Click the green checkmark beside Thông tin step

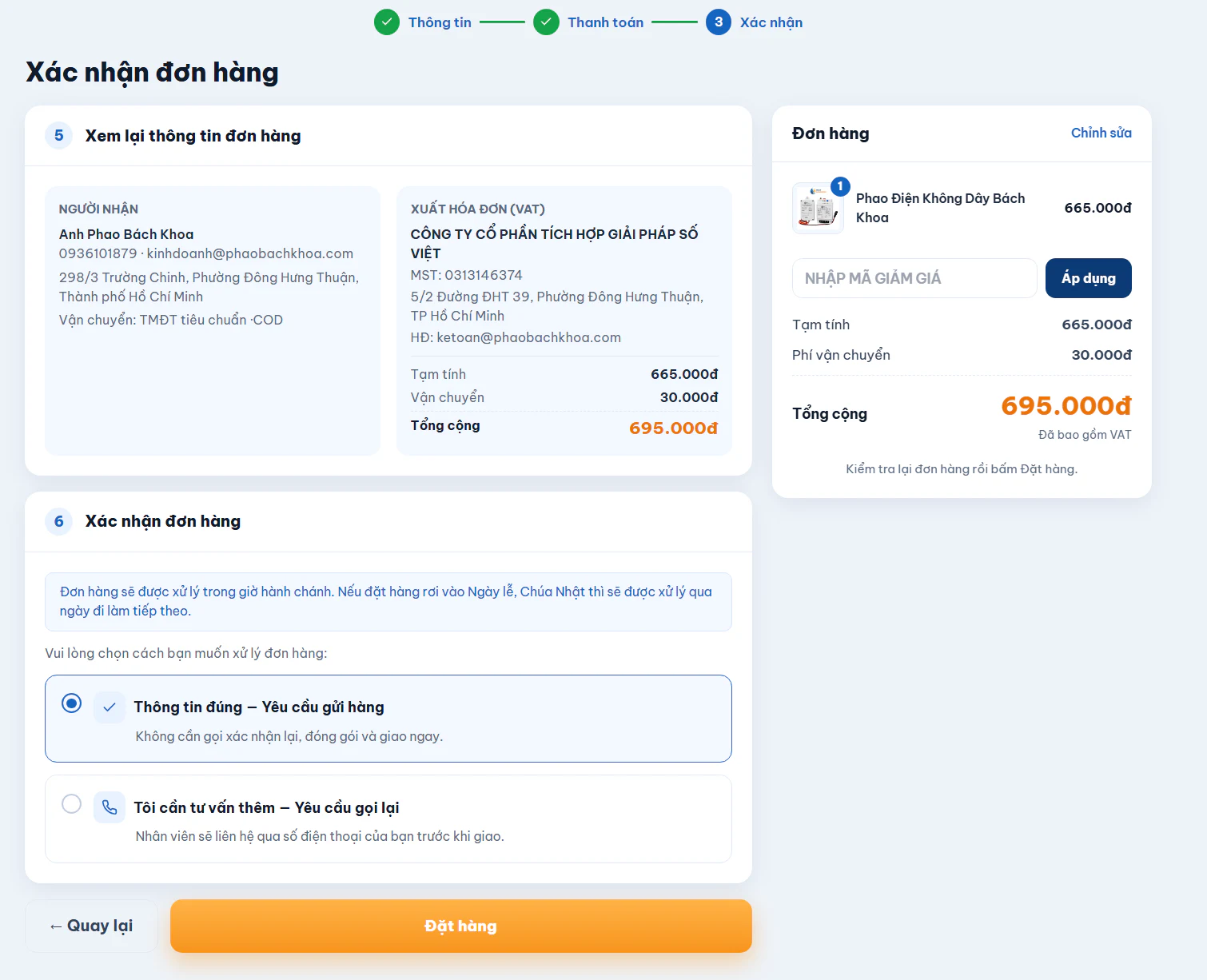pyautogui.click(x=387, y=22)
